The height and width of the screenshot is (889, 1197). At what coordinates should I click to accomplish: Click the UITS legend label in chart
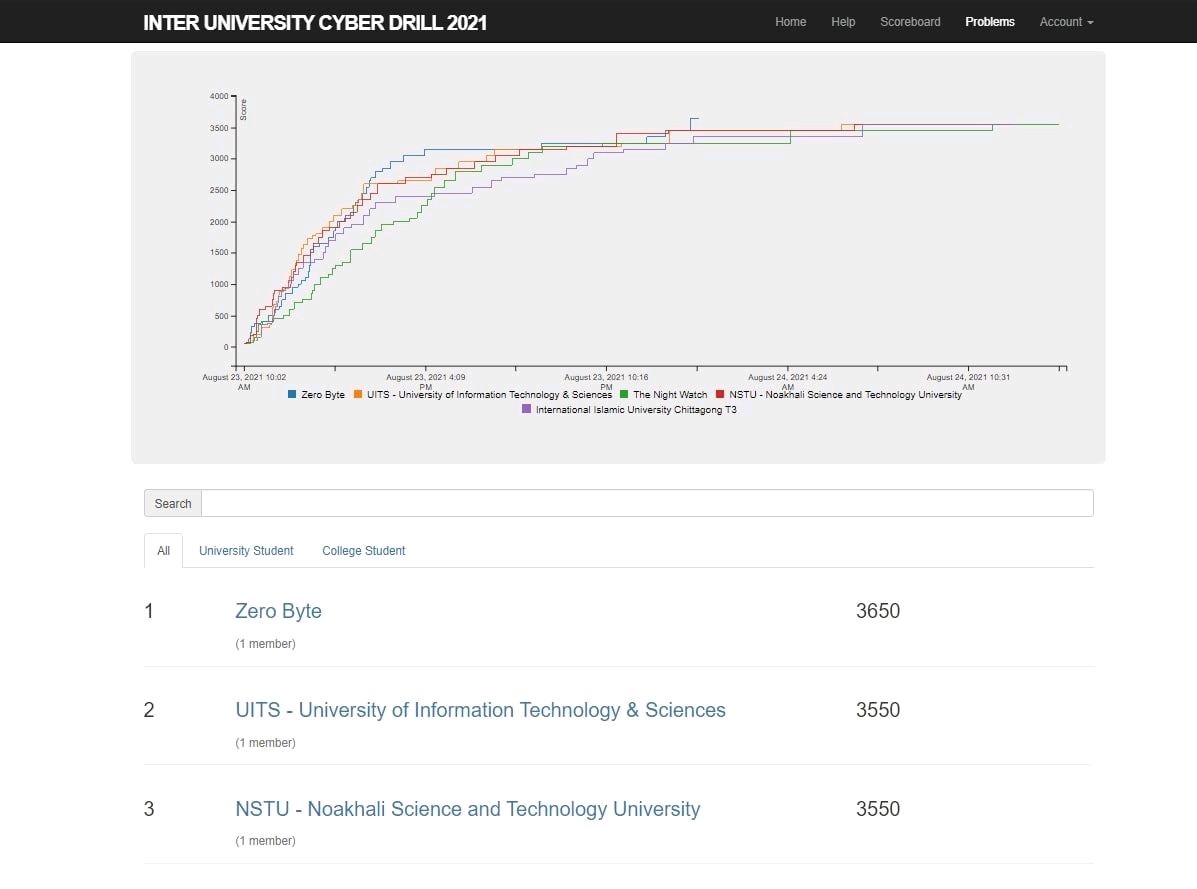tap(489, 395)
